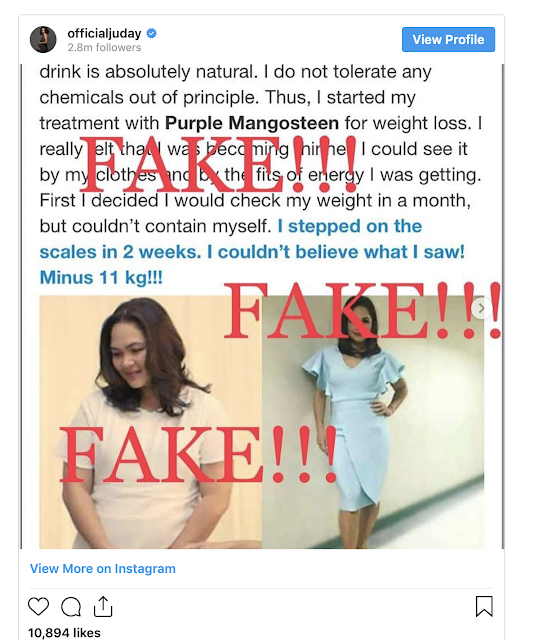Open View More on Instagram link
This screenshot has height=640, width=534.
[102, 569]
